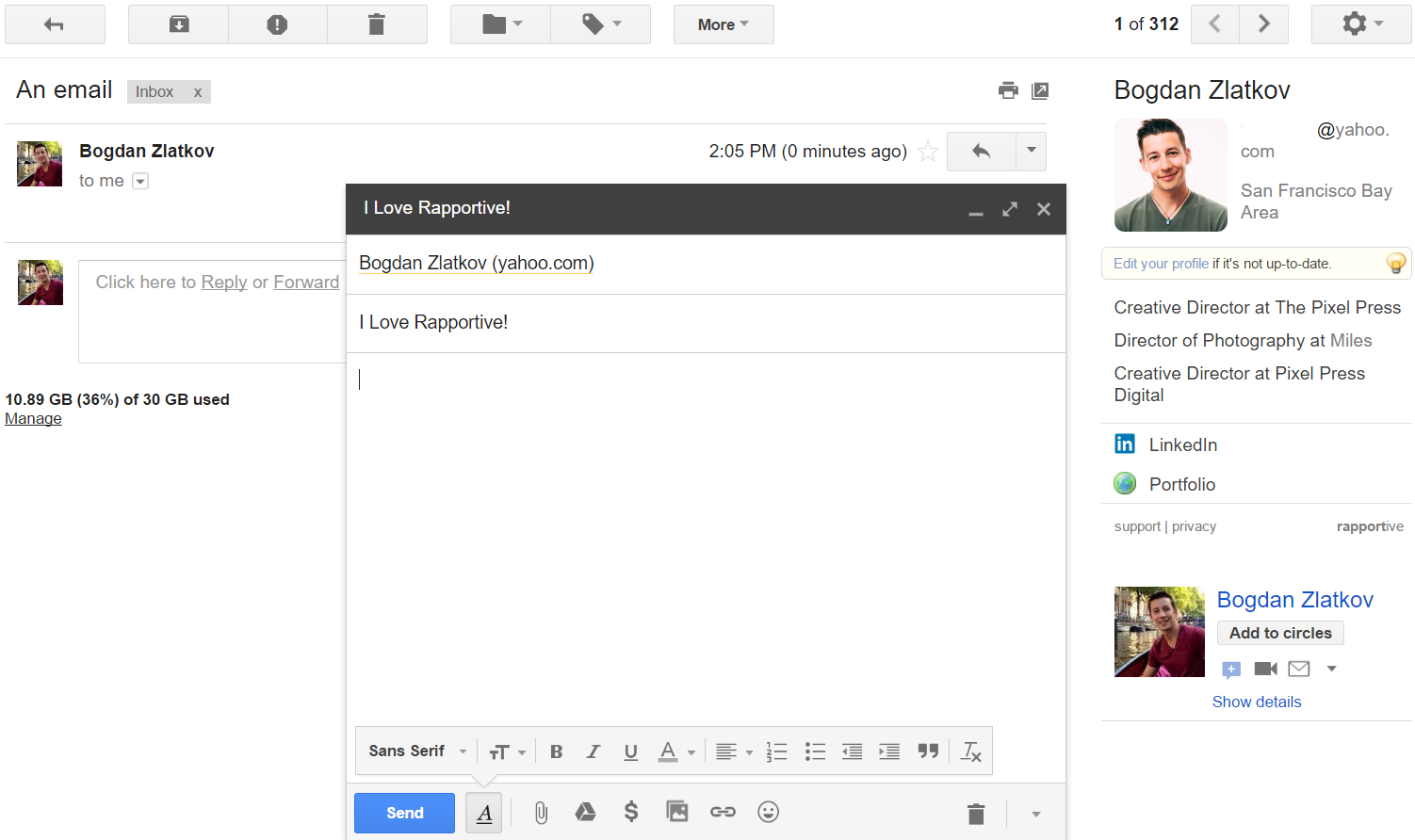1415x840 pixels.
Task: Expand more reply options dropdown arrow
Action: click(1032, 152)
